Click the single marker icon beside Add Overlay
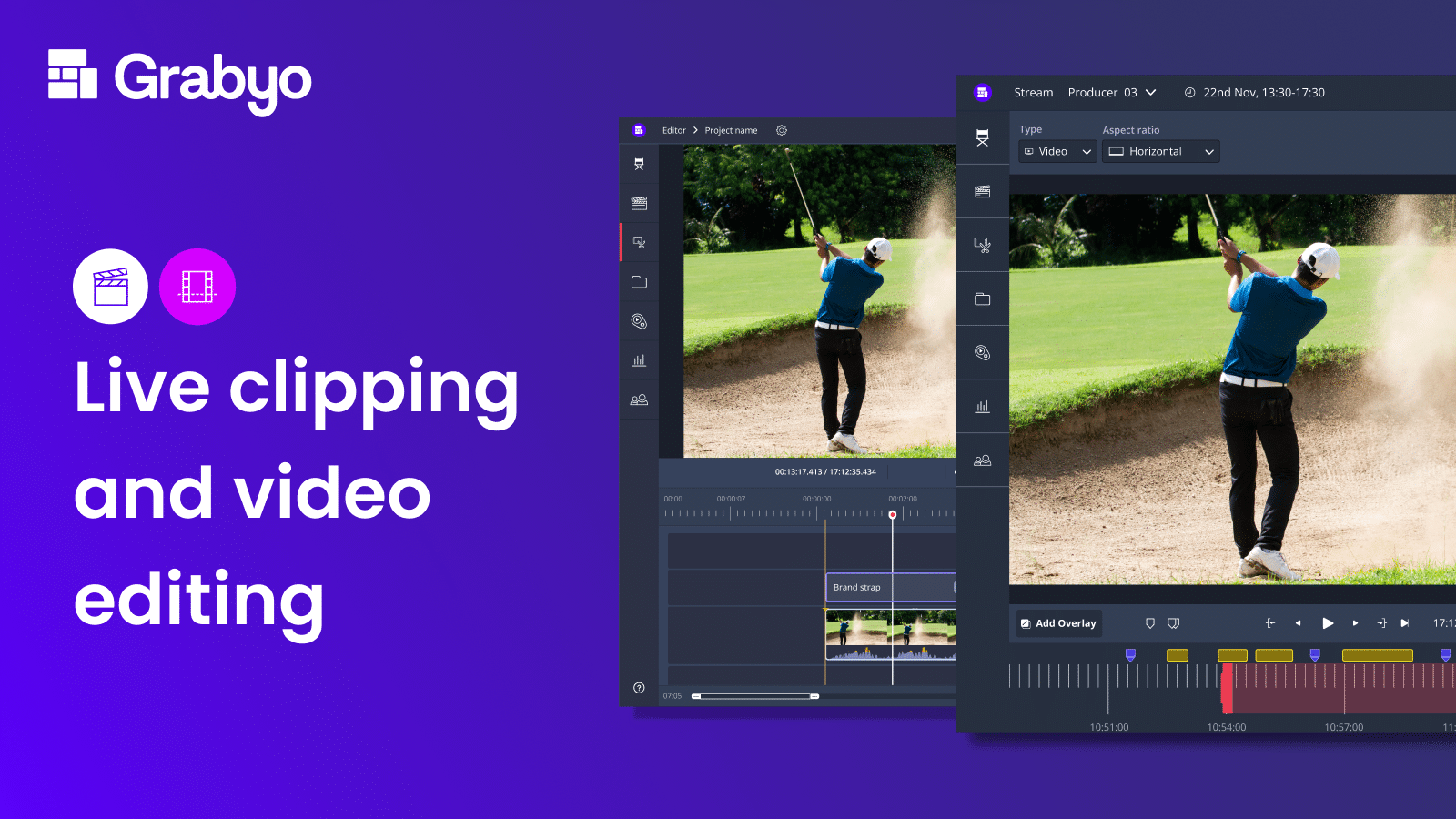Image resolution: width=1456 pixels, height=819 pixels. click(x=1150, y=623)
